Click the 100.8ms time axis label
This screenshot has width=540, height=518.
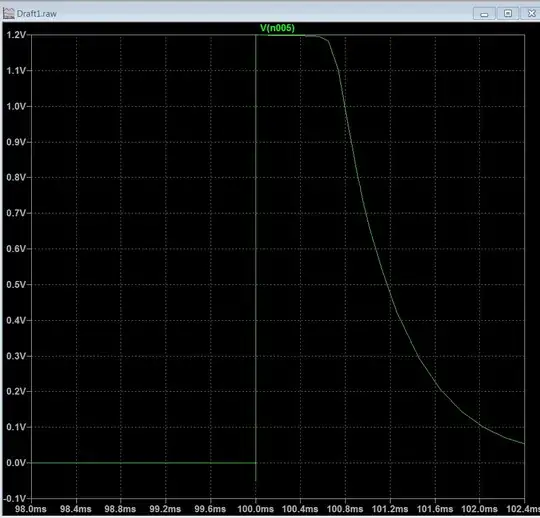click(345, 509)
